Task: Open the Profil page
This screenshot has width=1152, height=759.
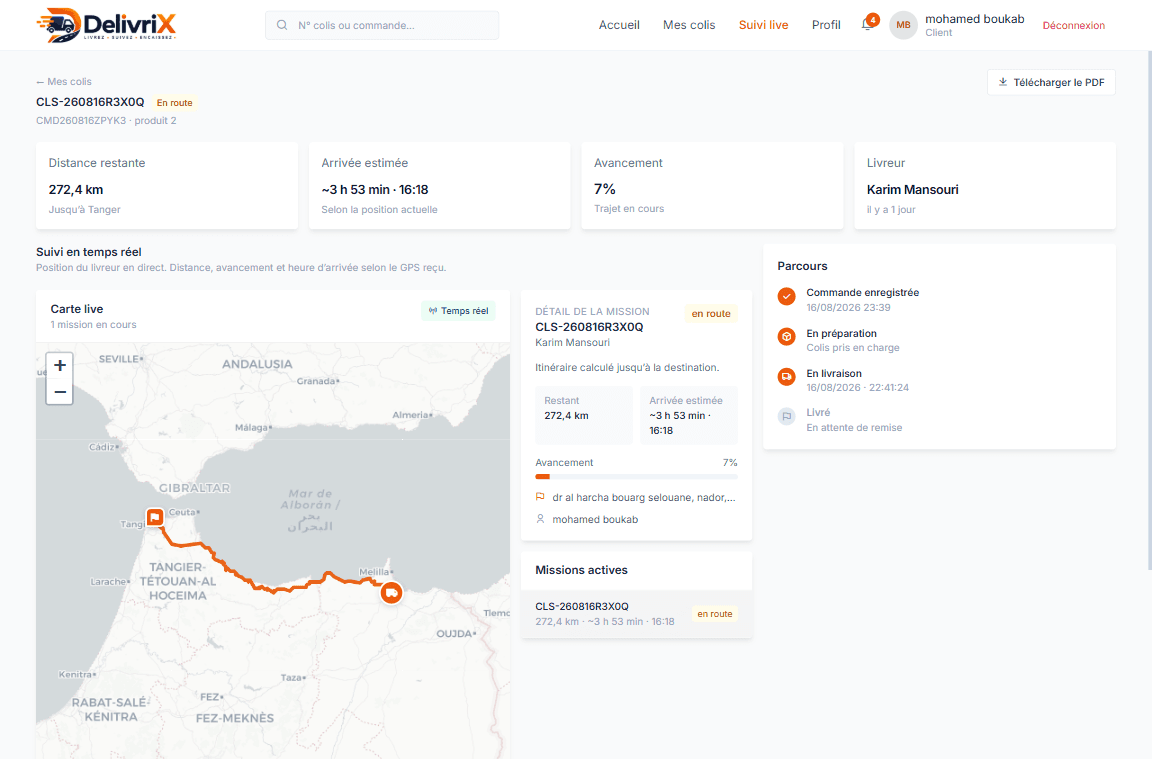Action: [826, 25]
